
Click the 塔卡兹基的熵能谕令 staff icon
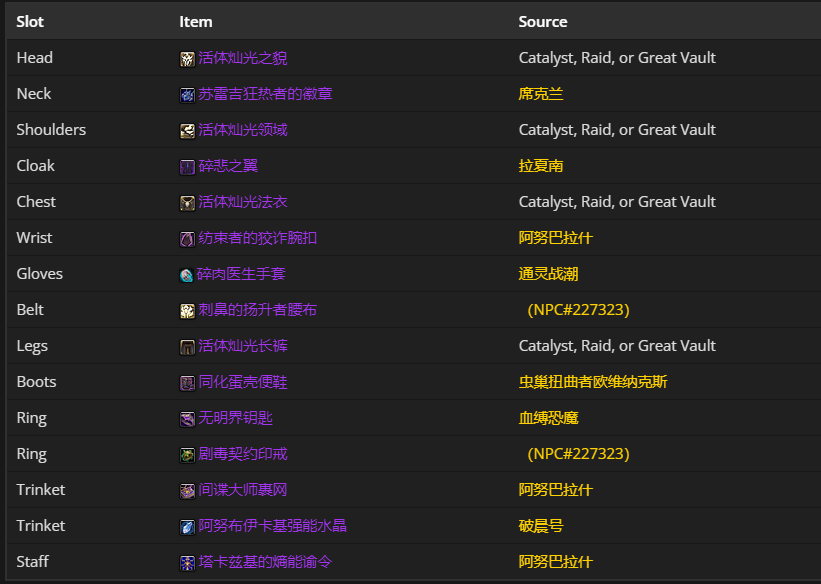[x=187, y=562]
